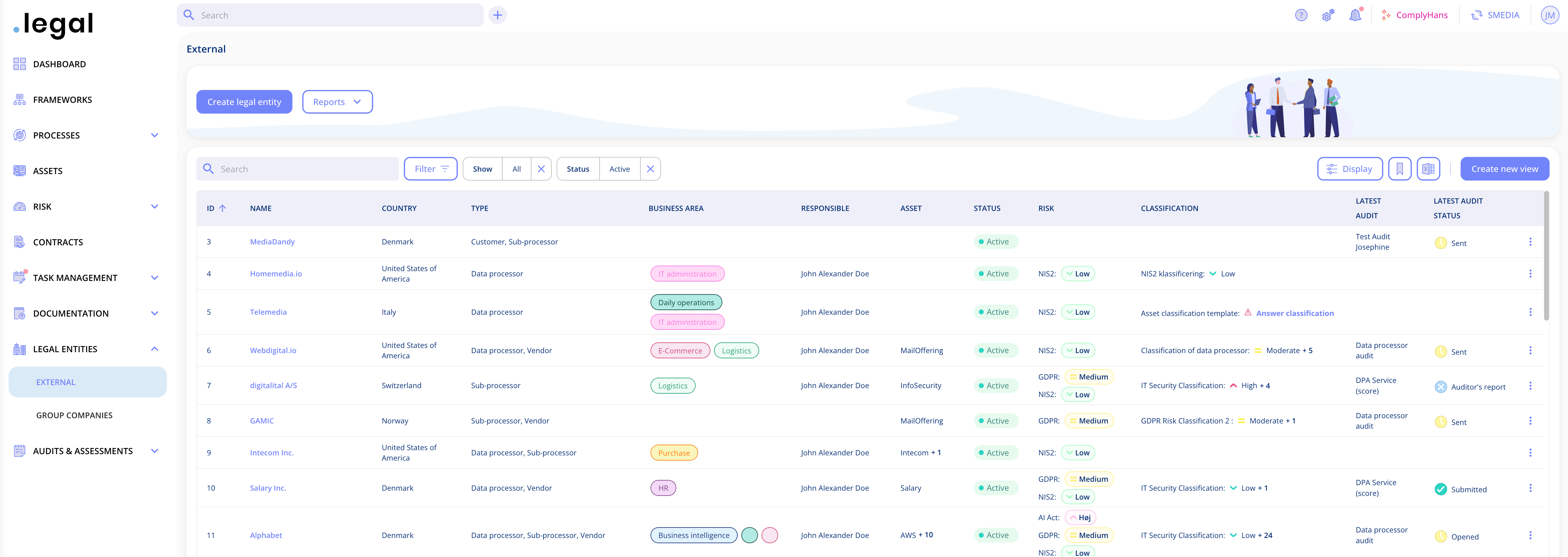Expand Audits & Assessments chevron
The height and width of the screenshot is (557, 1568).
pos(155,451)
